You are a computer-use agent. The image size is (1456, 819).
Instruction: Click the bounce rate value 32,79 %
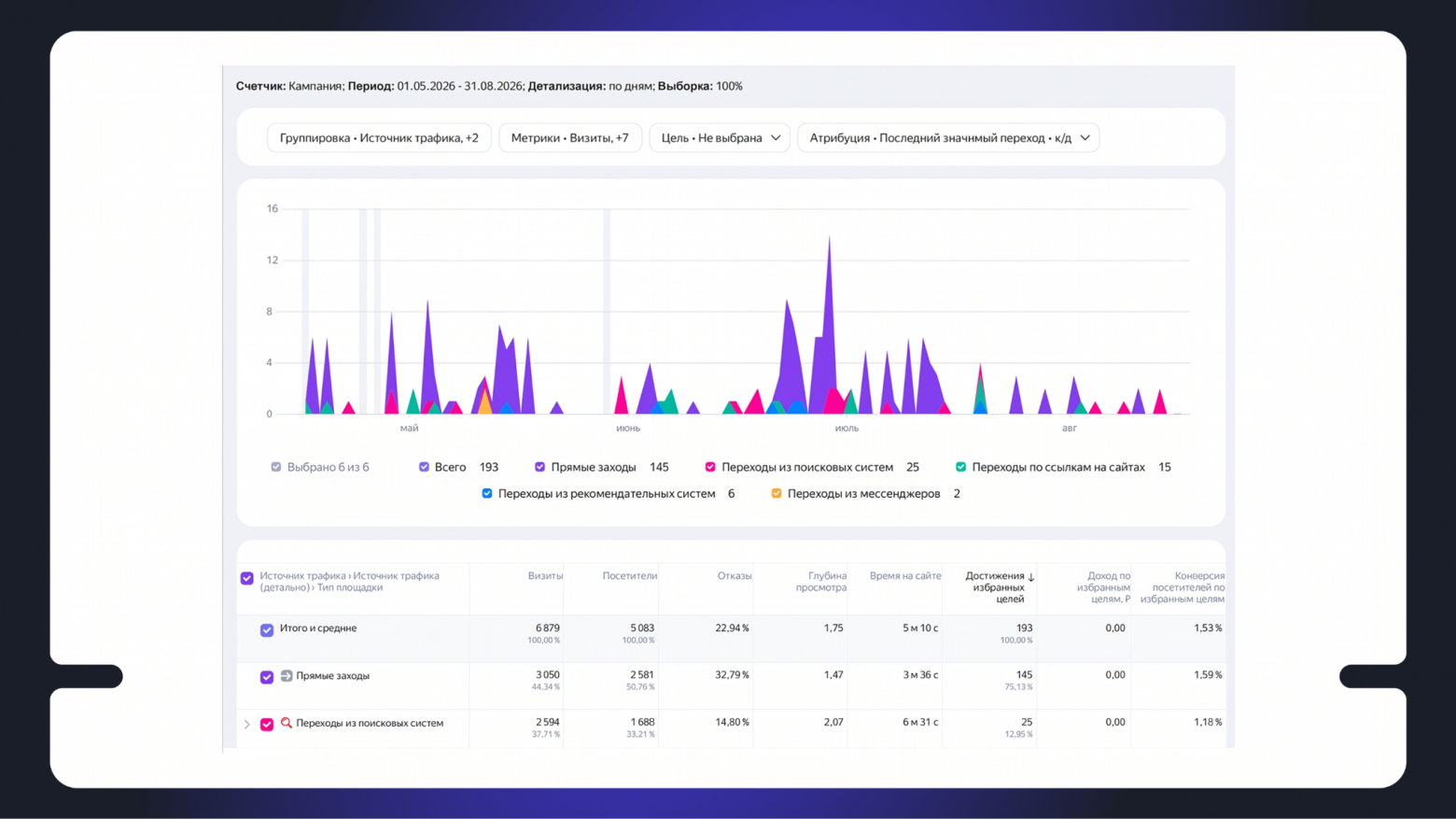coord(733,675)
